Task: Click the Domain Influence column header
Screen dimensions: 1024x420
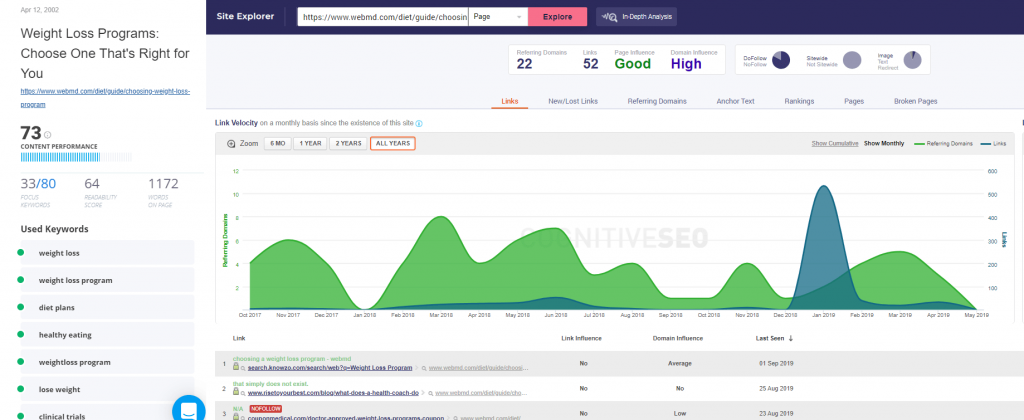Action: coord(678,338)
